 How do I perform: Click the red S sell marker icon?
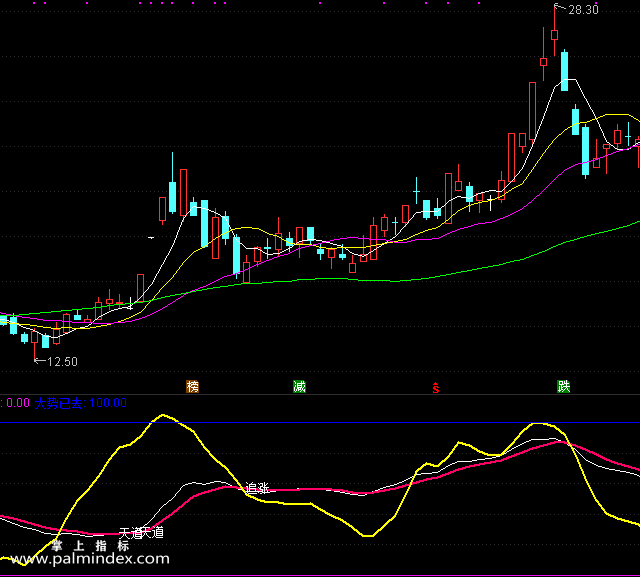tap(436, 388)
